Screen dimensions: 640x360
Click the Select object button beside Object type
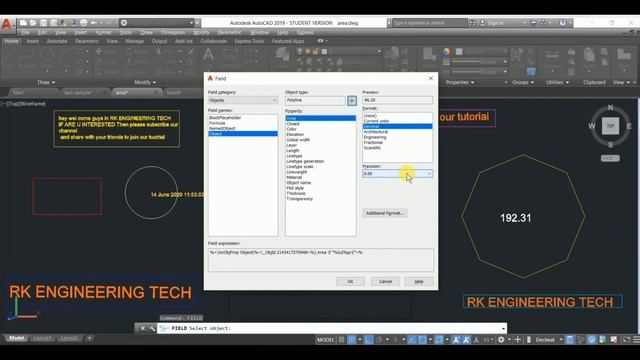coord(351,100)
